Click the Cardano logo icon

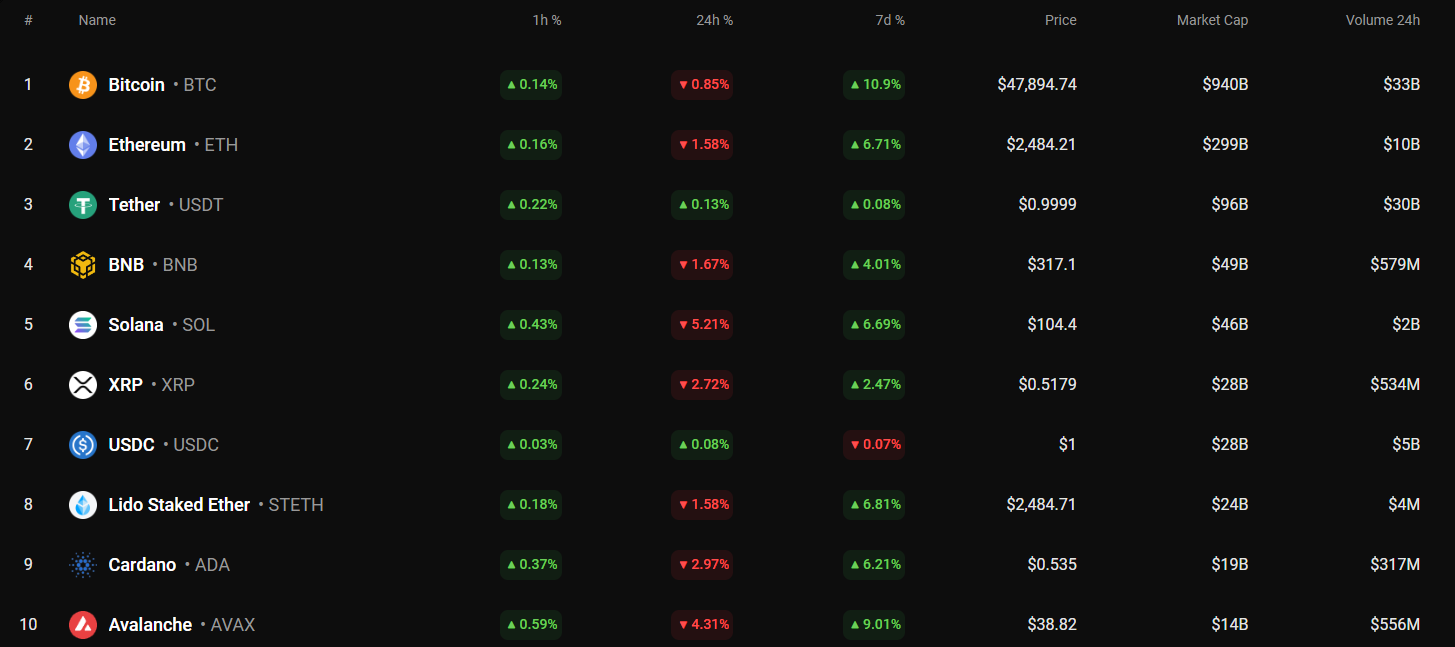(x=82, y=565)
